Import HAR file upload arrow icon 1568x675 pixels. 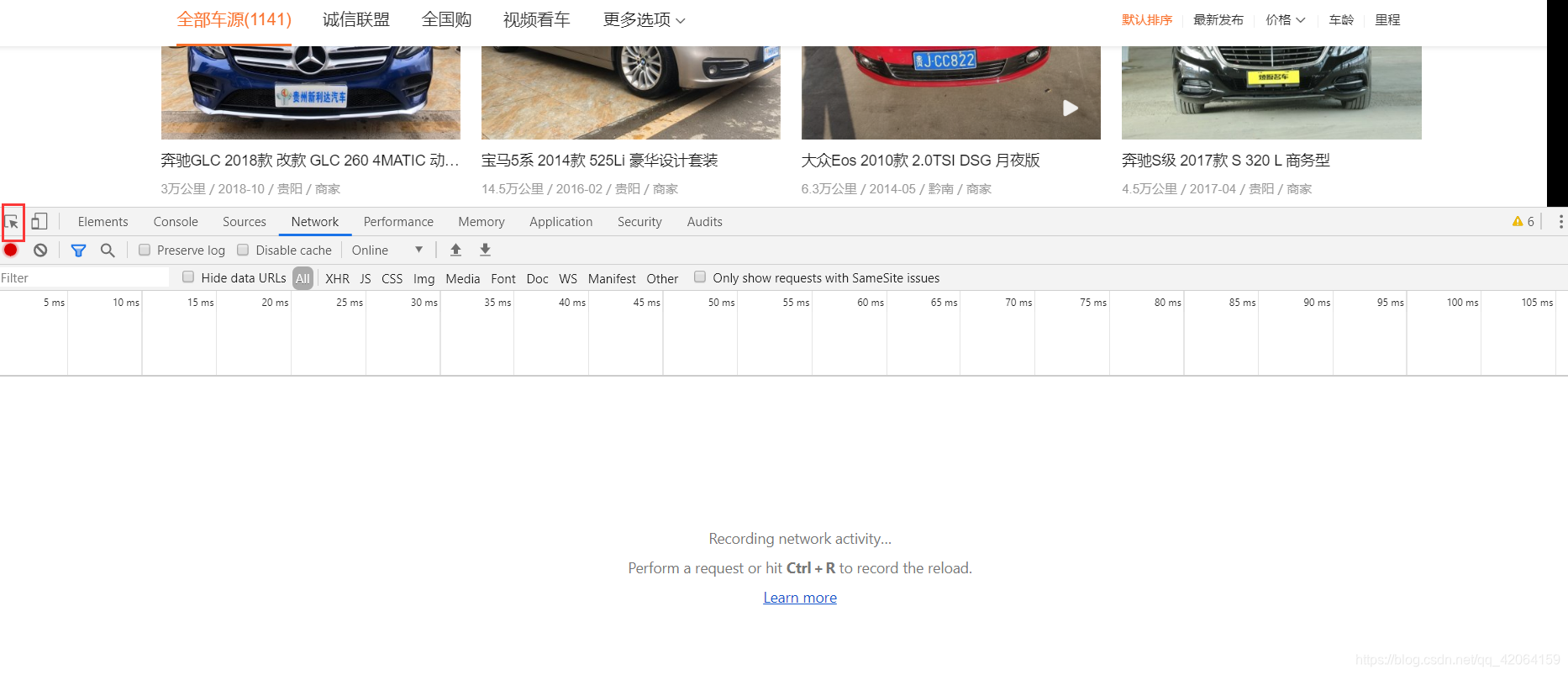point(455,250)
